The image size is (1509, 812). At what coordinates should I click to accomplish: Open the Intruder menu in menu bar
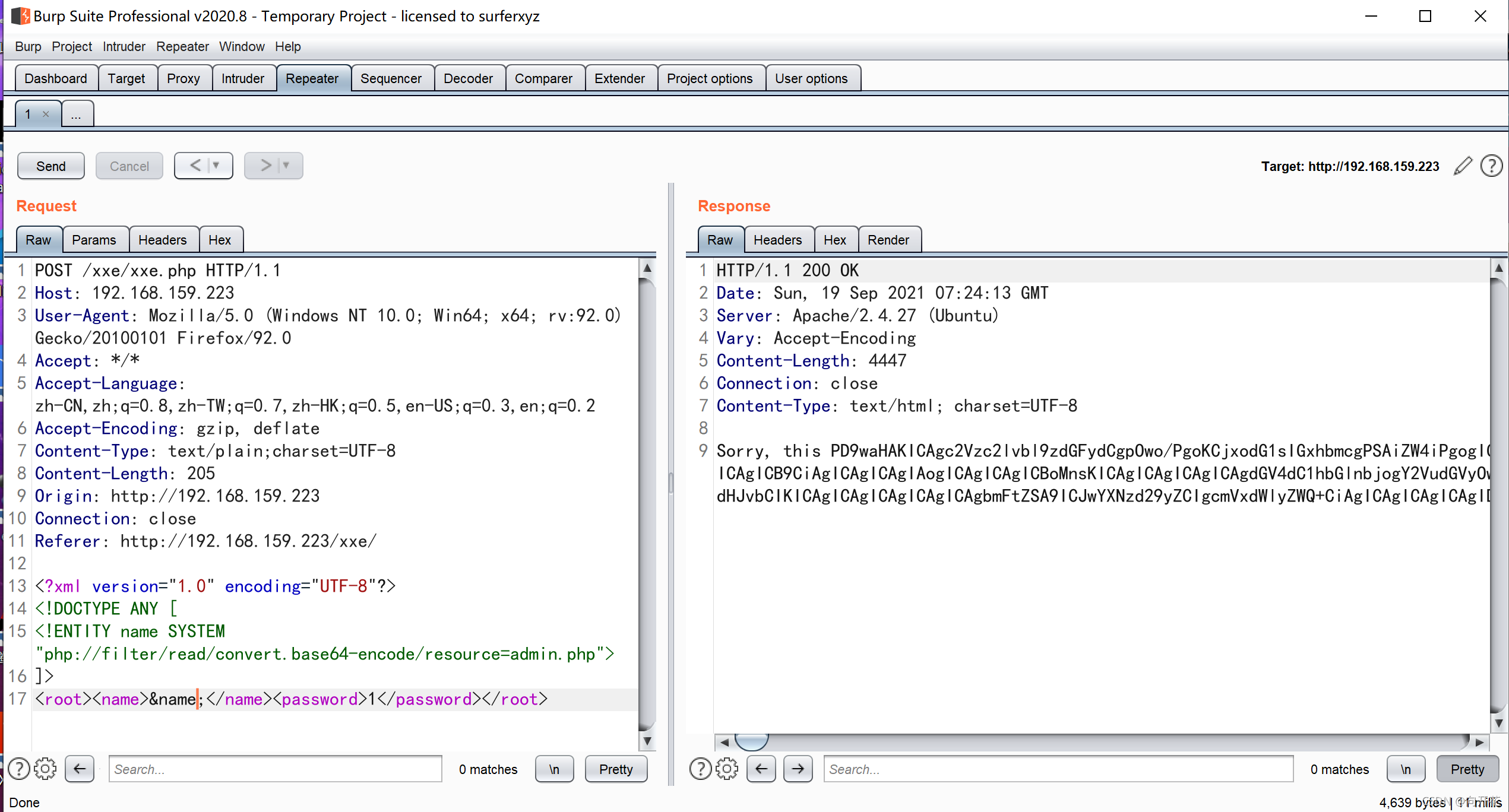(124, 46)
